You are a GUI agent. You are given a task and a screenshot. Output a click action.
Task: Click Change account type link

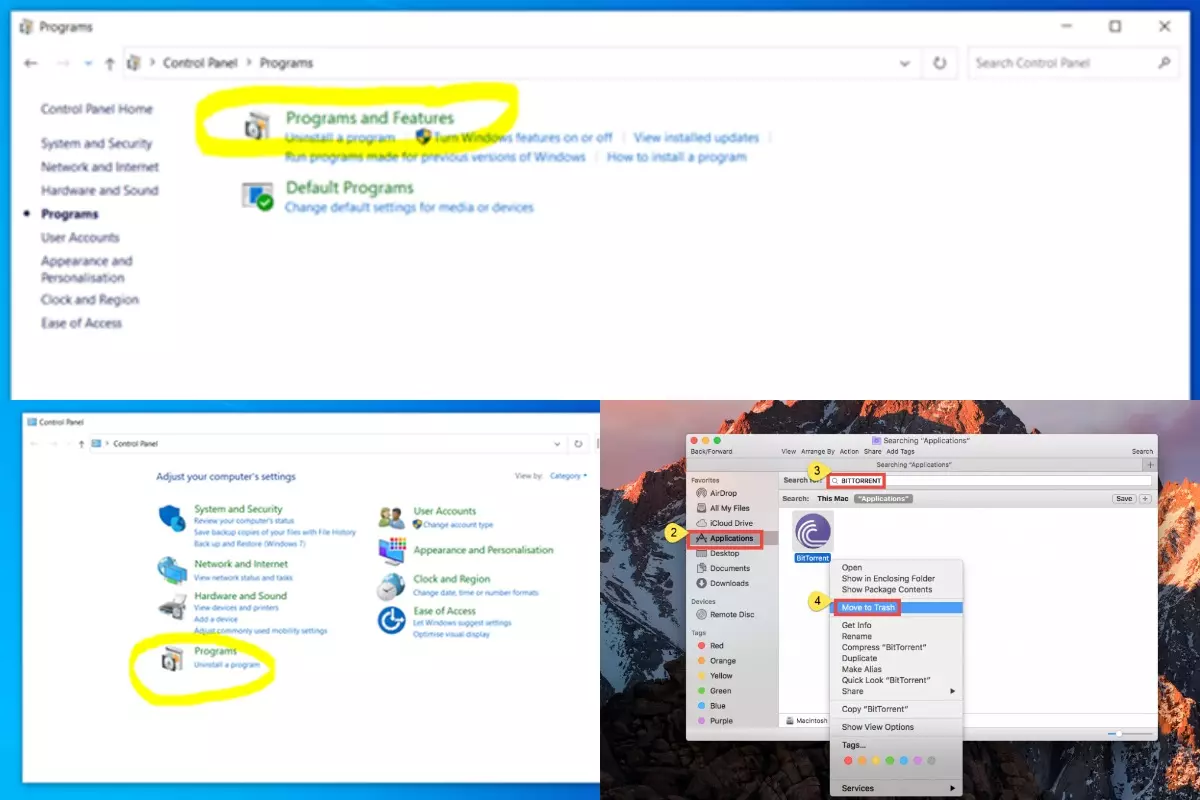(x=458, y=524)
